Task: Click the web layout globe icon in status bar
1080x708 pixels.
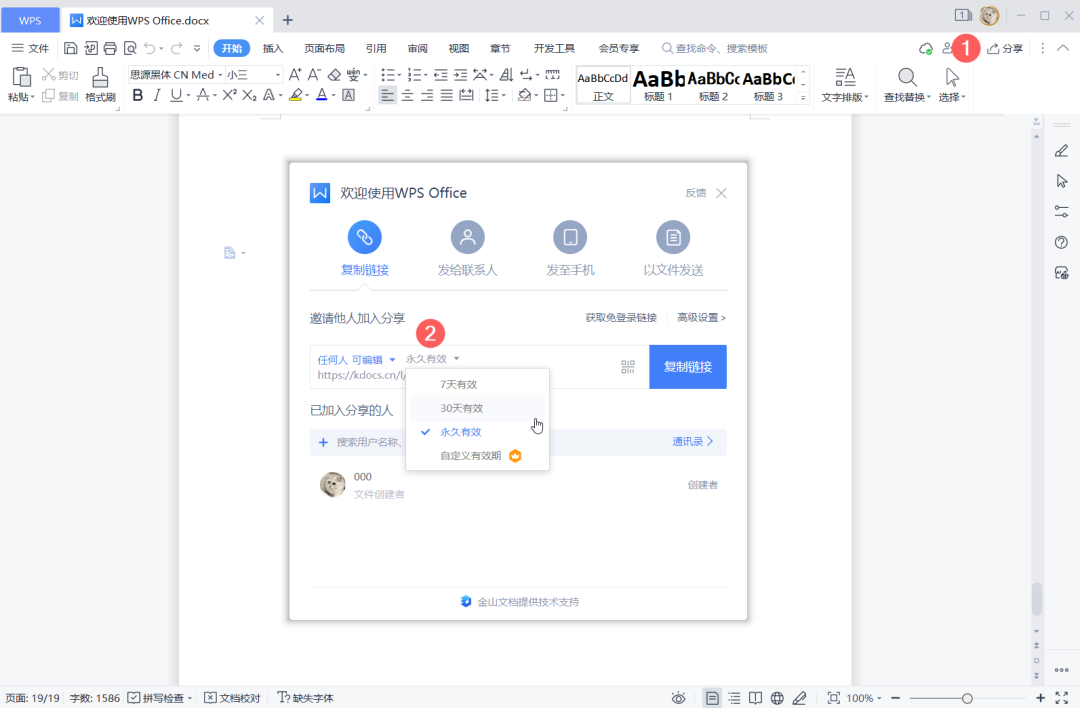Action: pos(777,698)
